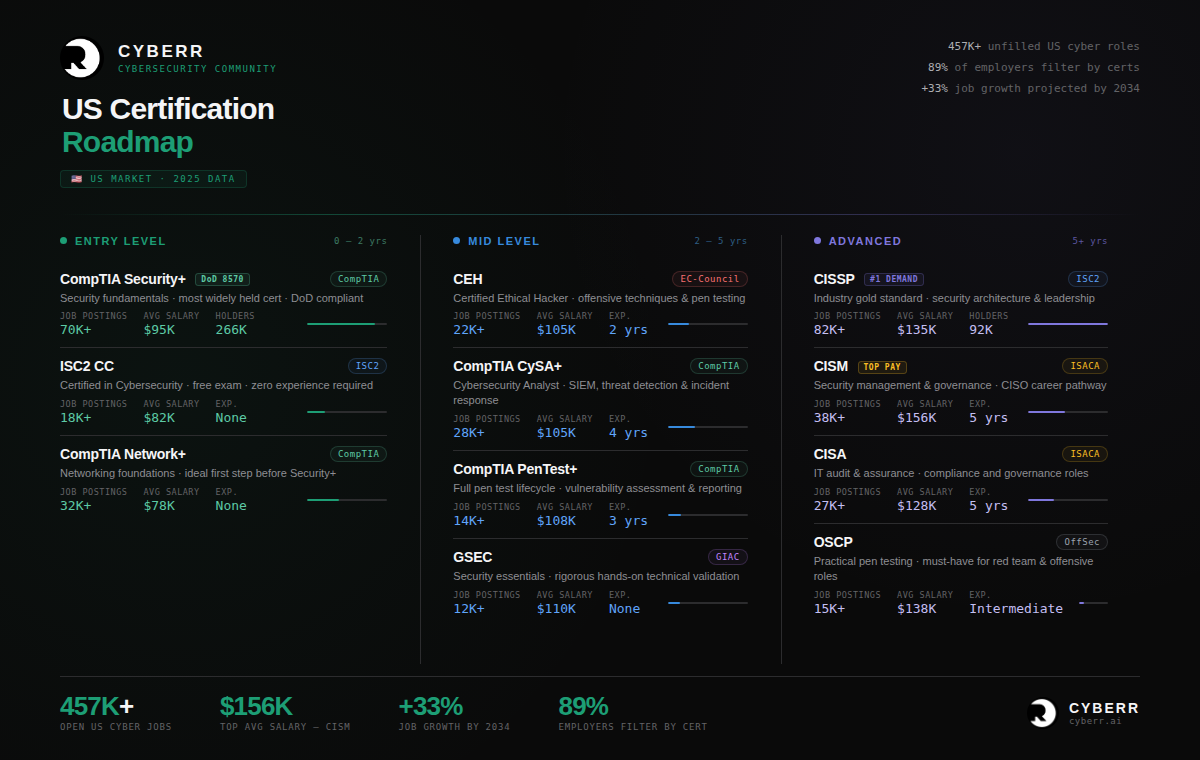Image resolution: width=1200 pixels, height=760 pixels.
Task: Open the cyberr.ai link in the footer
Action: click(x=1095, y=721)
